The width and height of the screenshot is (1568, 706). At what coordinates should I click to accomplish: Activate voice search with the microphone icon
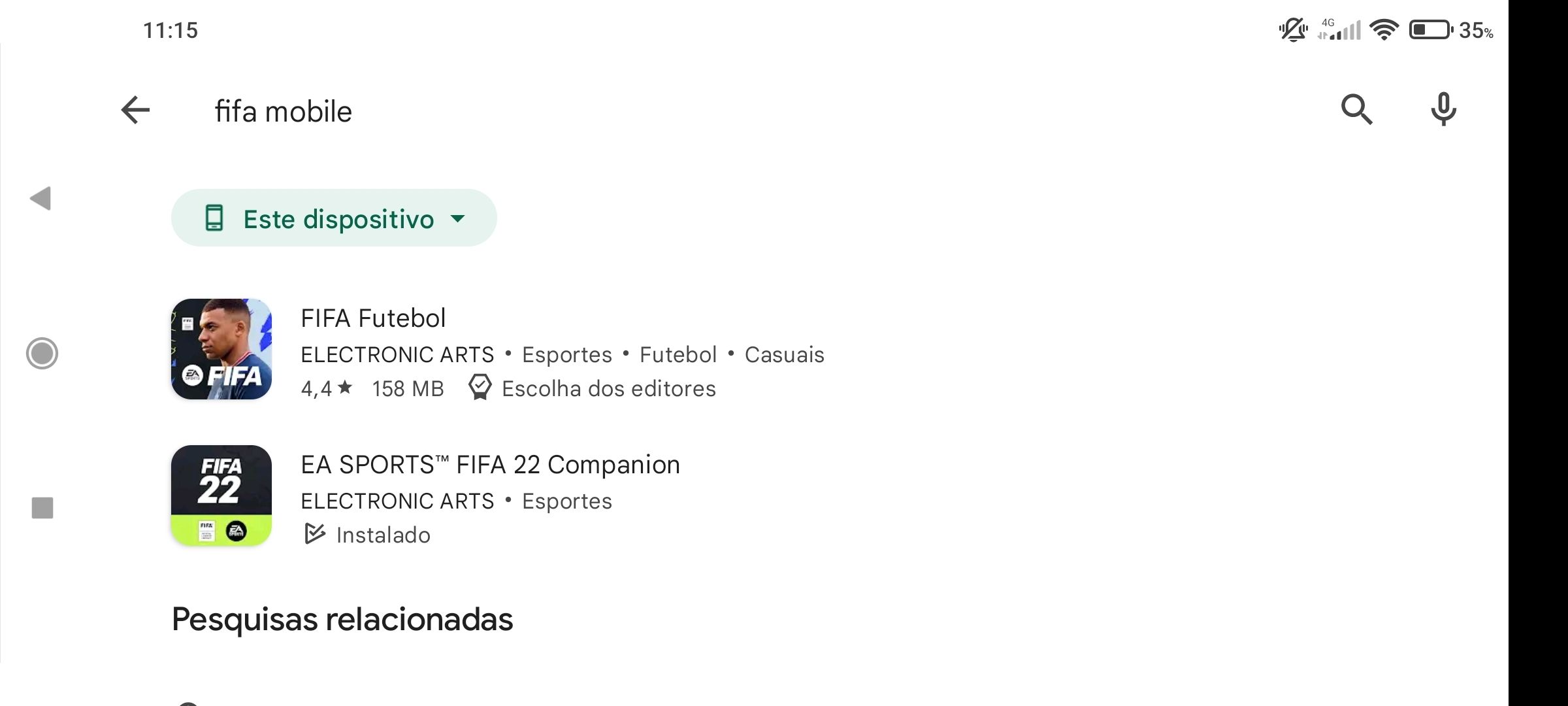pos(1443,109)
